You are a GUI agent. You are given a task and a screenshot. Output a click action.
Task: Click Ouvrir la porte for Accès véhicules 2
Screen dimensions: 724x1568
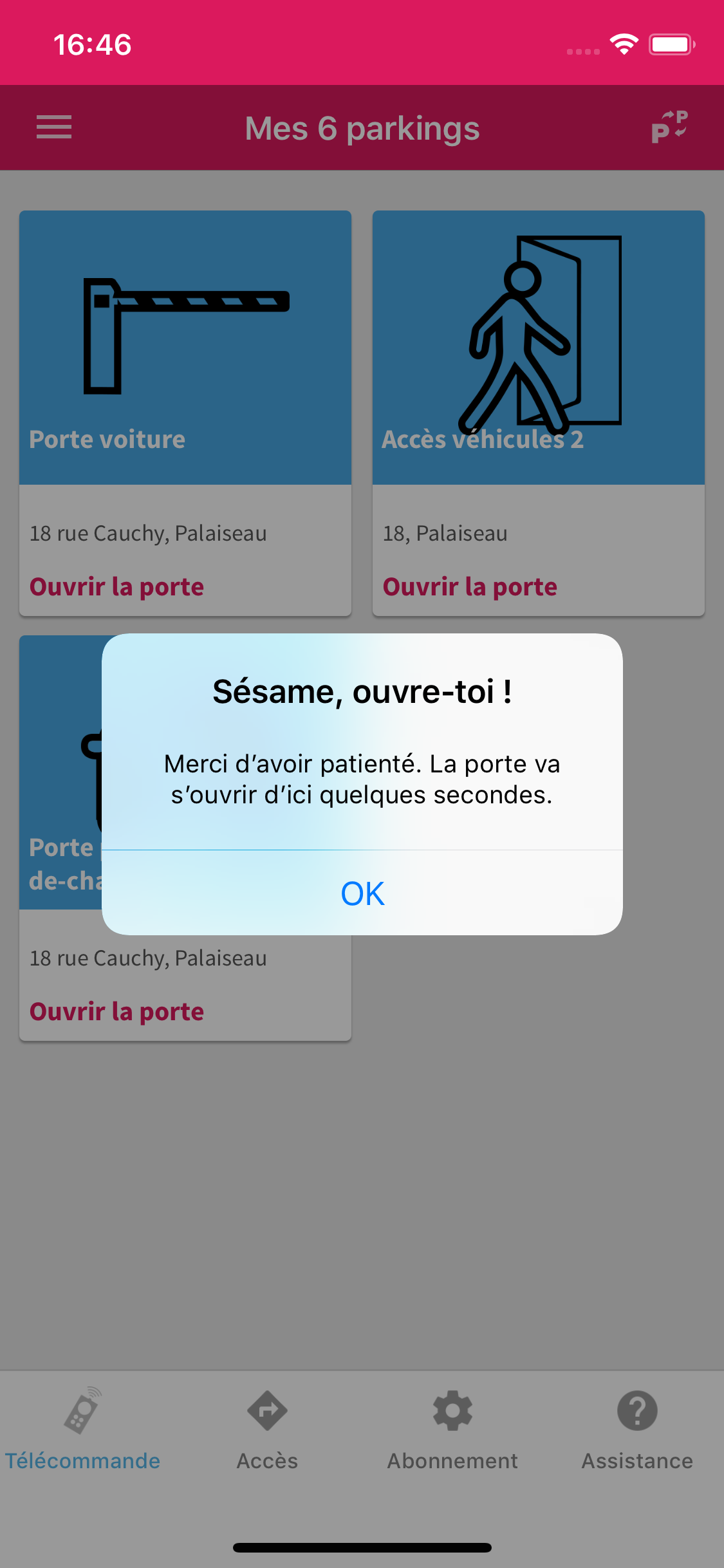coord(470,587)
